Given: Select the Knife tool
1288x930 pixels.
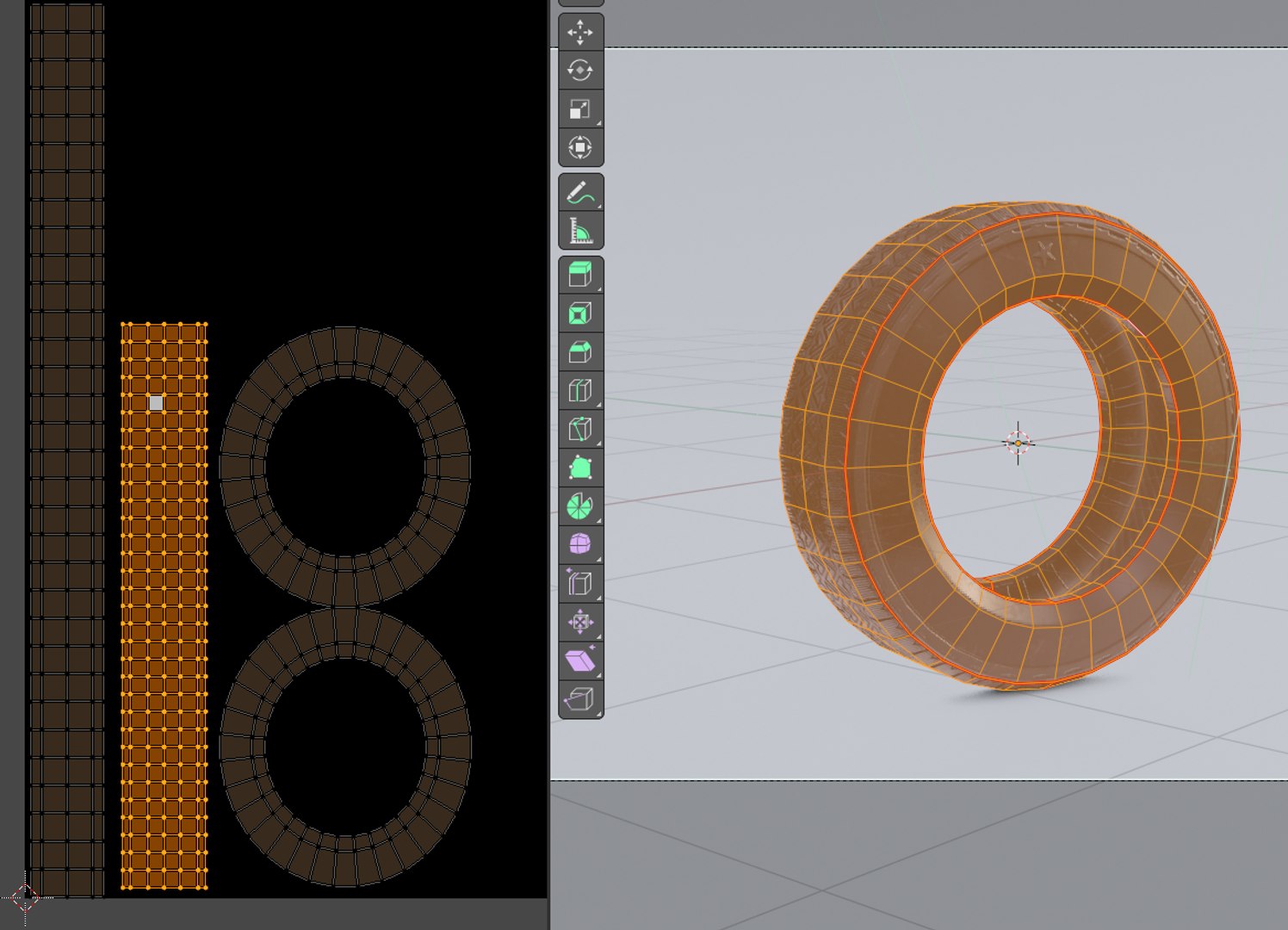Looking at the screenshot, I should [580, 429].
